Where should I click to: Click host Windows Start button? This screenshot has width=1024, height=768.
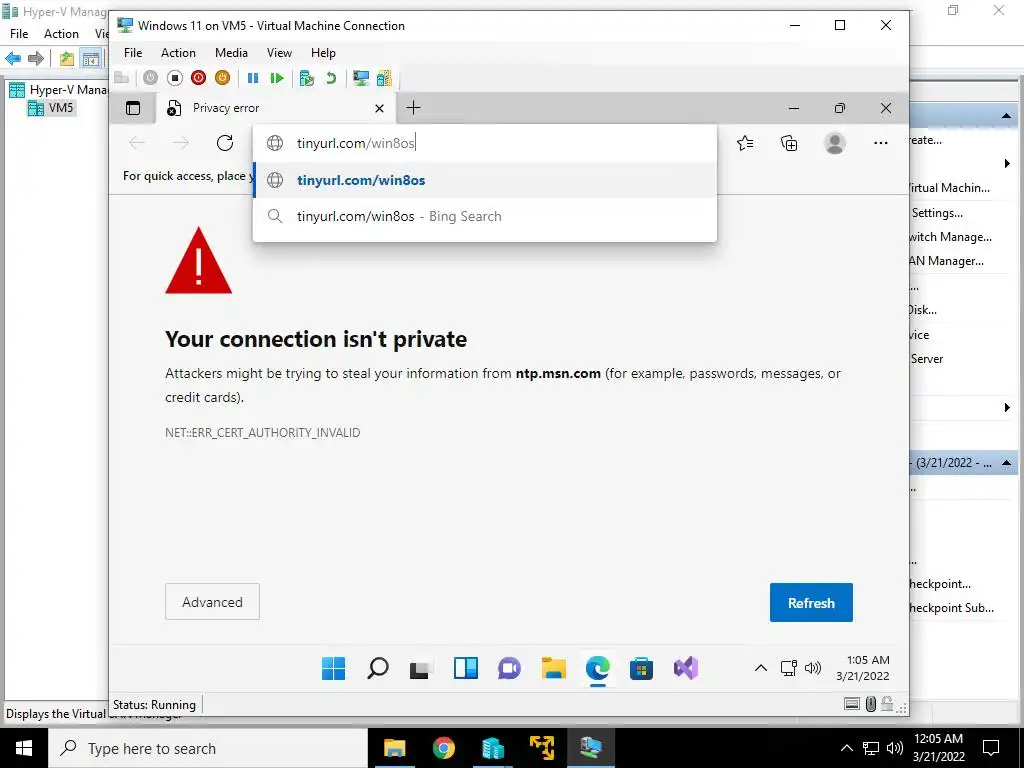(24, 748)
